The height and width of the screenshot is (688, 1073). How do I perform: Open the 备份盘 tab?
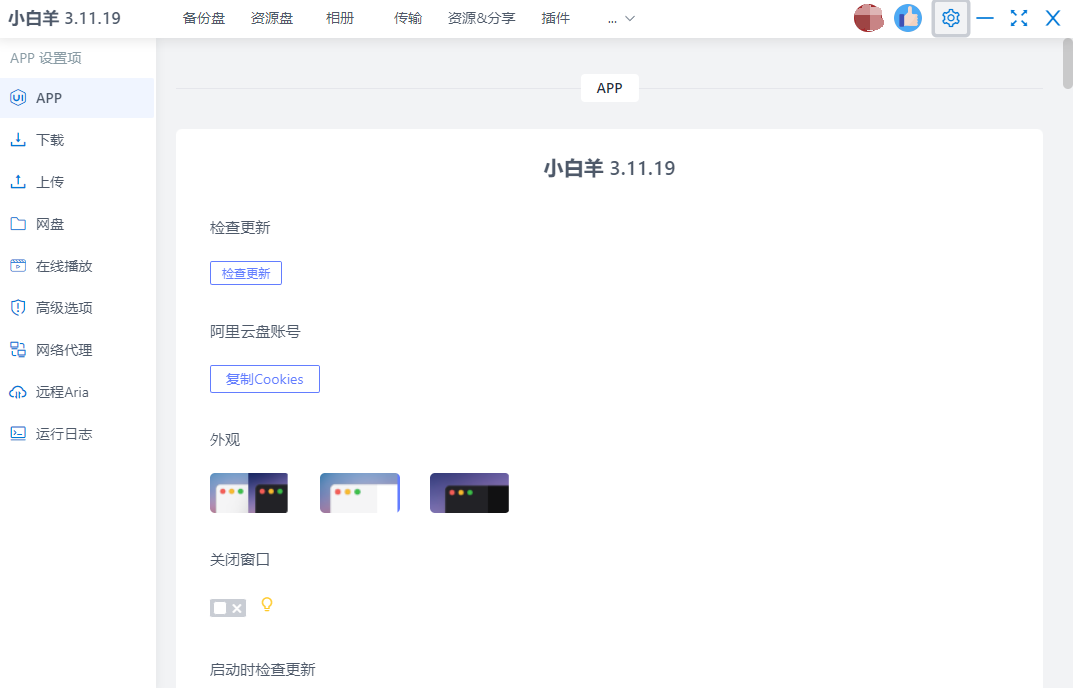[204, 18]
